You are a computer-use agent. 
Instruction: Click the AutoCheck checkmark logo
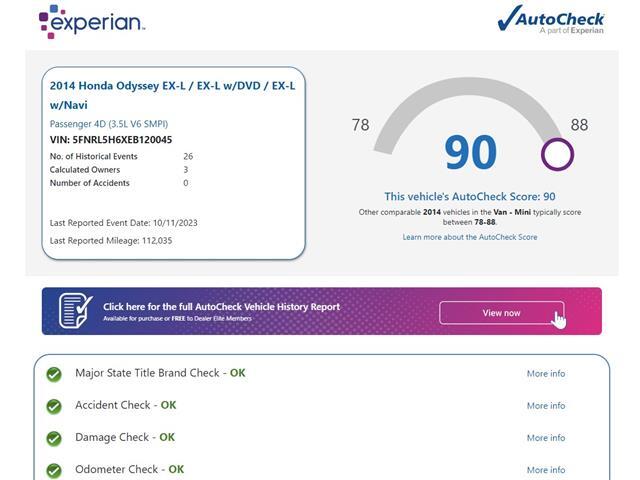(551, 19)
